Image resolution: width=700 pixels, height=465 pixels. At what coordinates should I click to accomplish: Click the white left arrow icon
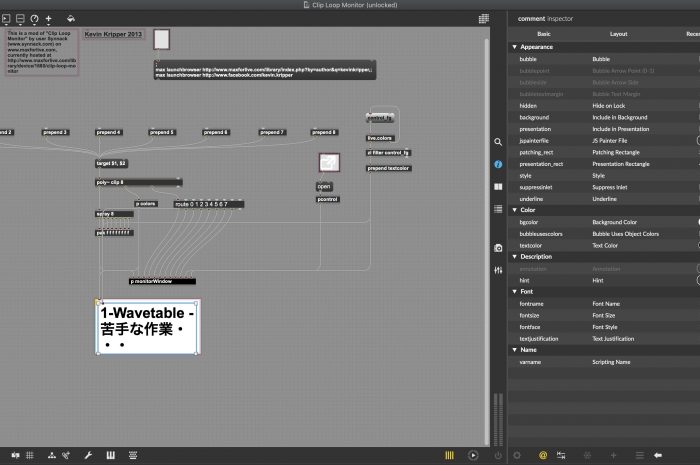658,455
